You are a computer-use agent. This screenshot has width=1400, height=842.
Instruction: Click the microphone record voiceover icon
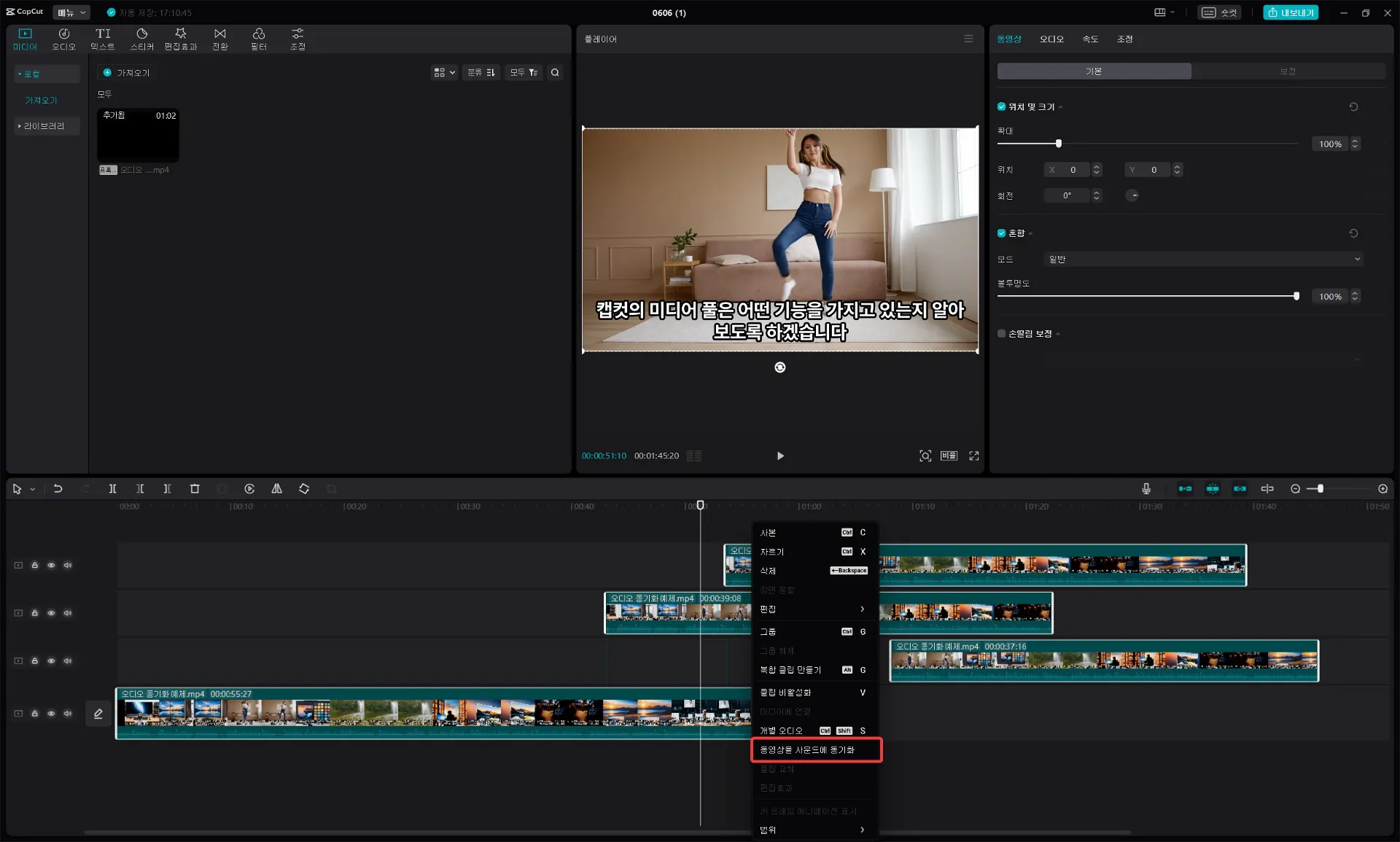(x=1146, y=488)
